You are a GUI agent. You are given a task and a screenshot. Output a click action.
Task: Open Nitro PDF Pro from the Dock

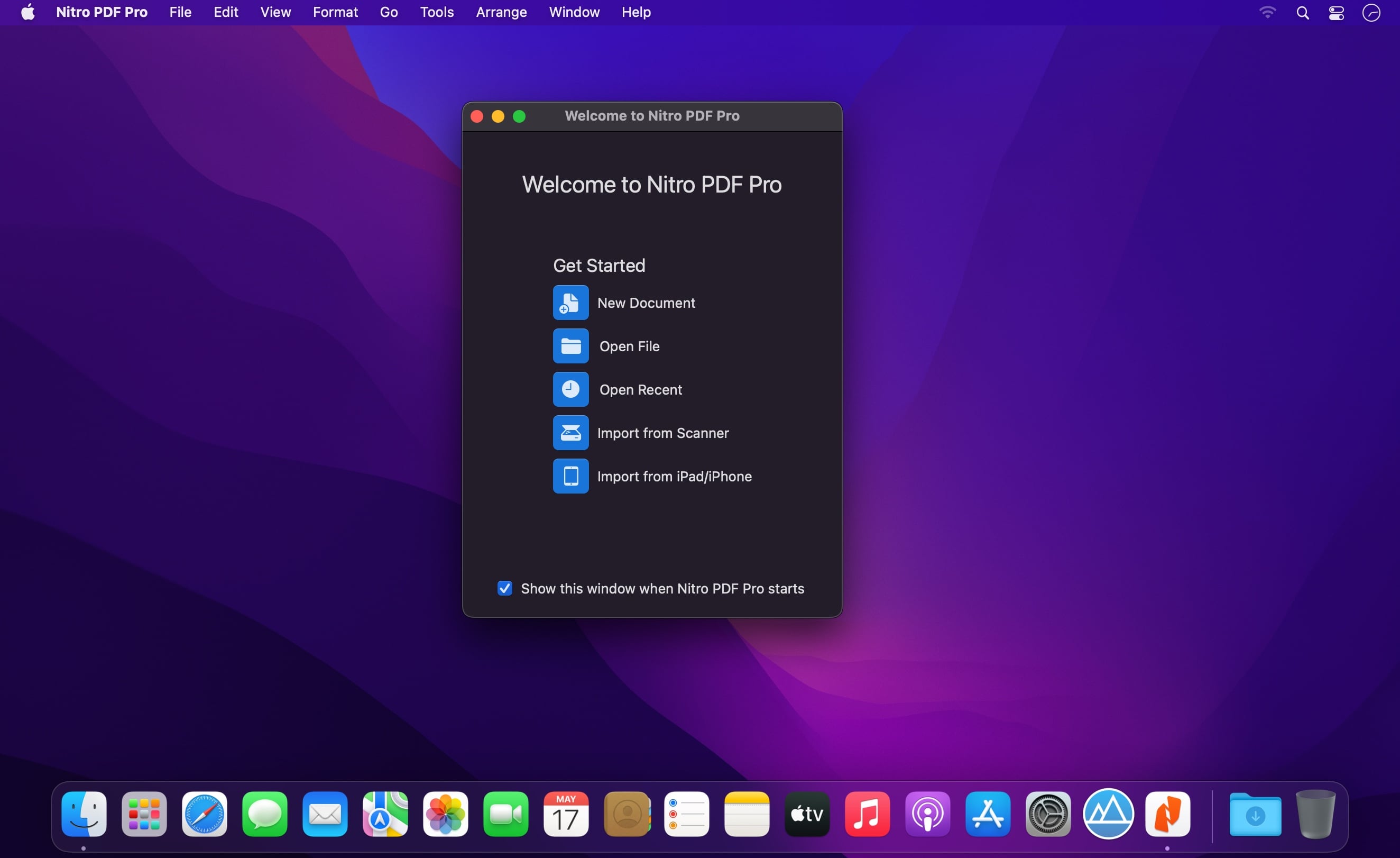(x=1167, y=814)
